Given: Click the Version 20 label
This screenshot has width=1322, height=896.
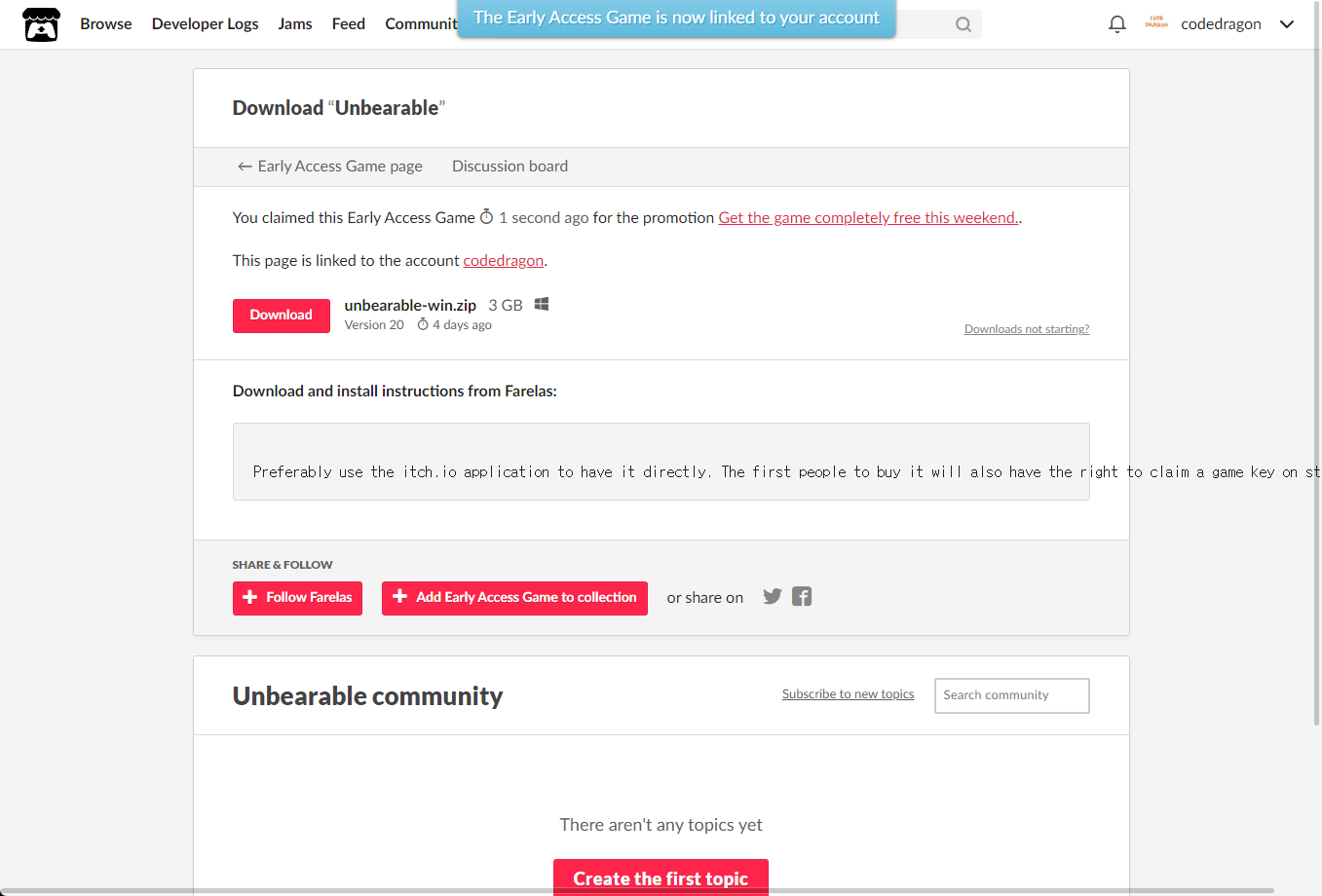Looking at the screenshot, I should pyautogui.click(x=374, y=325).
